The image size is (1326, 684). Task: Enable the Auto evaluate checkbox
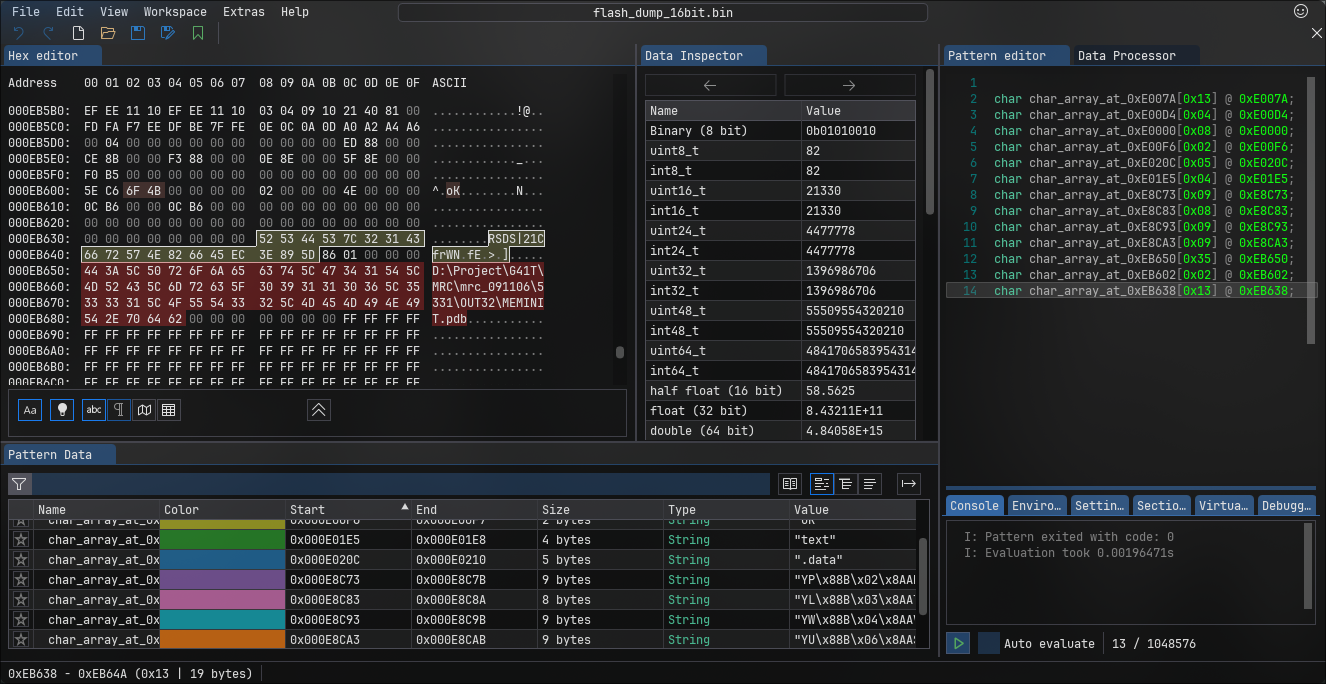pos(988,643)
